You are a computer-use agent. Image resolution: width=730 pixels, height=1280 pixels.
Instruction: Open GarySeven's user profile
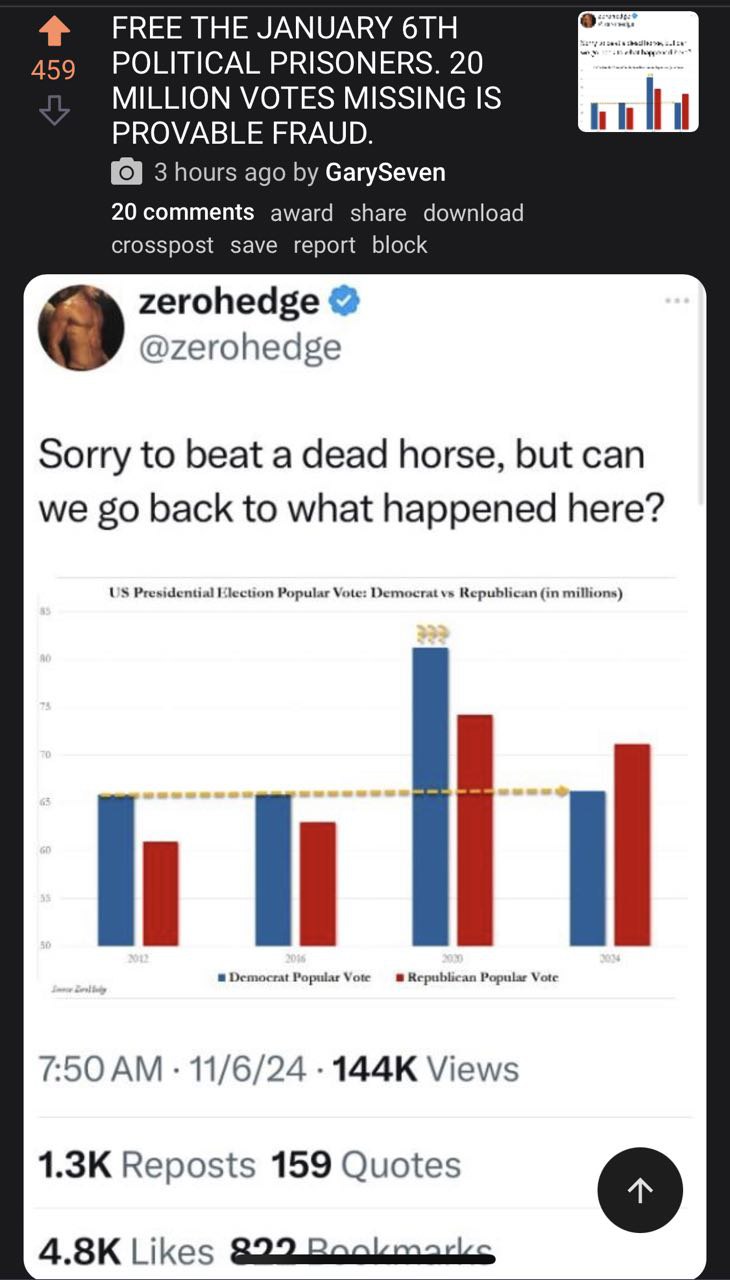[385, 172]
